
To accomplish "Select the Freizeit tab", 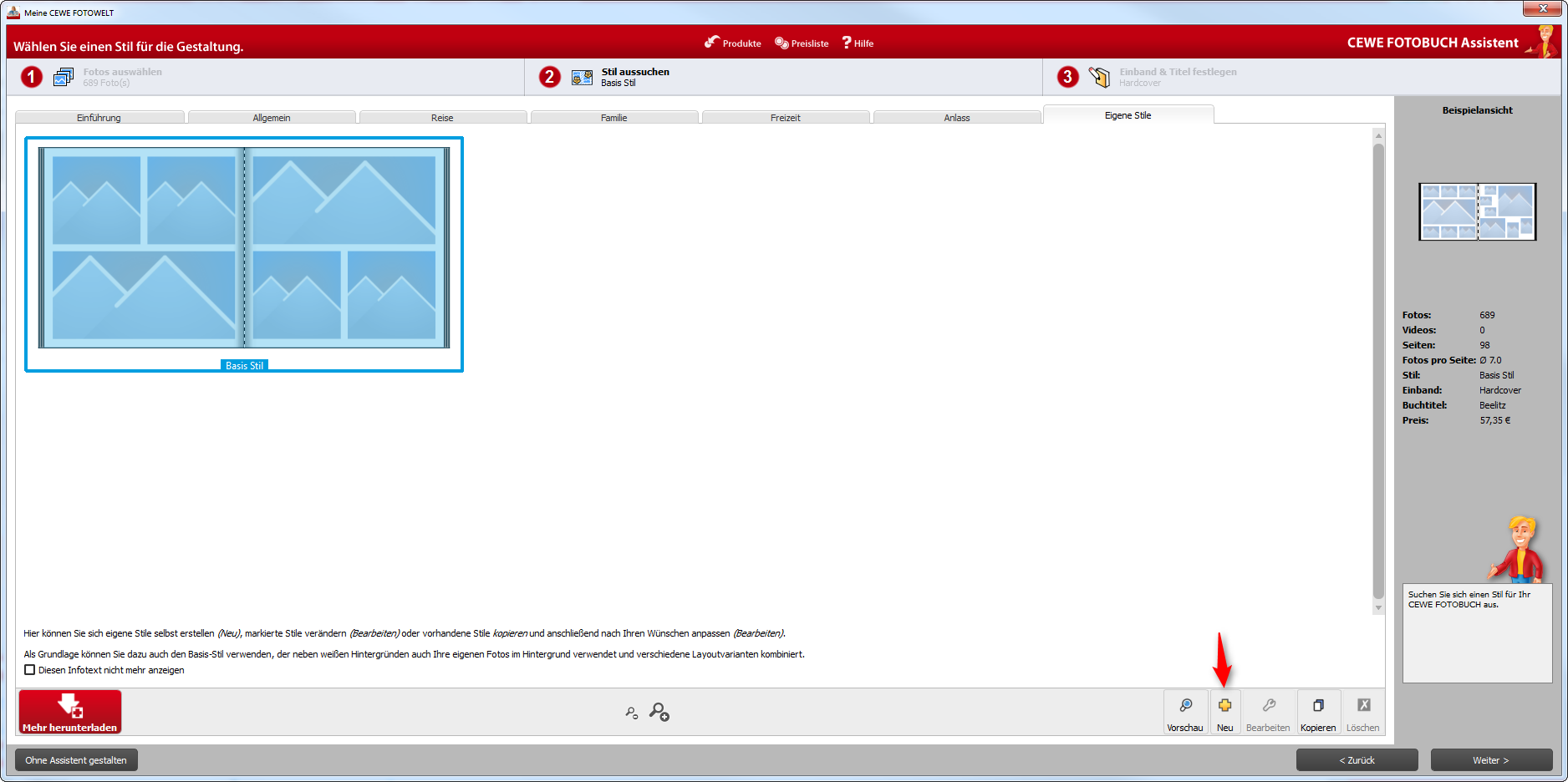I will (x=786, y=118).
